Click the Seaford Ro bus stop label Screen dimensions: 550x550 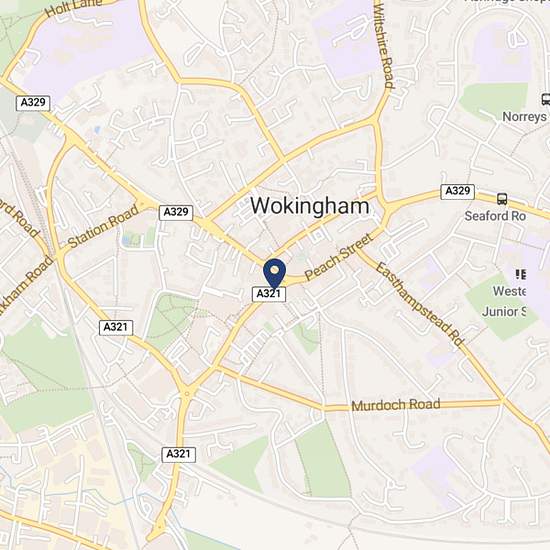click(x=495, y=216)
